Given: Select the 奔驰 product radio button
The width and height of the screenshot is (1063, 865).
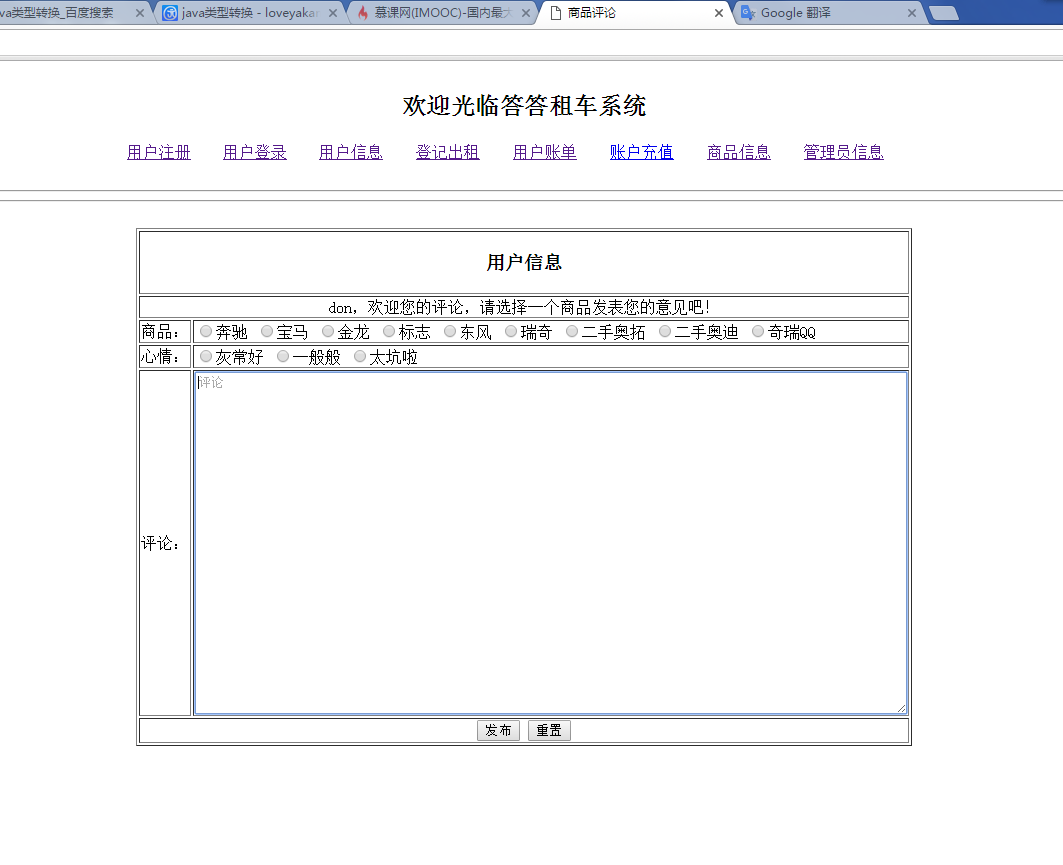Looking at the screenshot, I should click(x=206, y=331).
